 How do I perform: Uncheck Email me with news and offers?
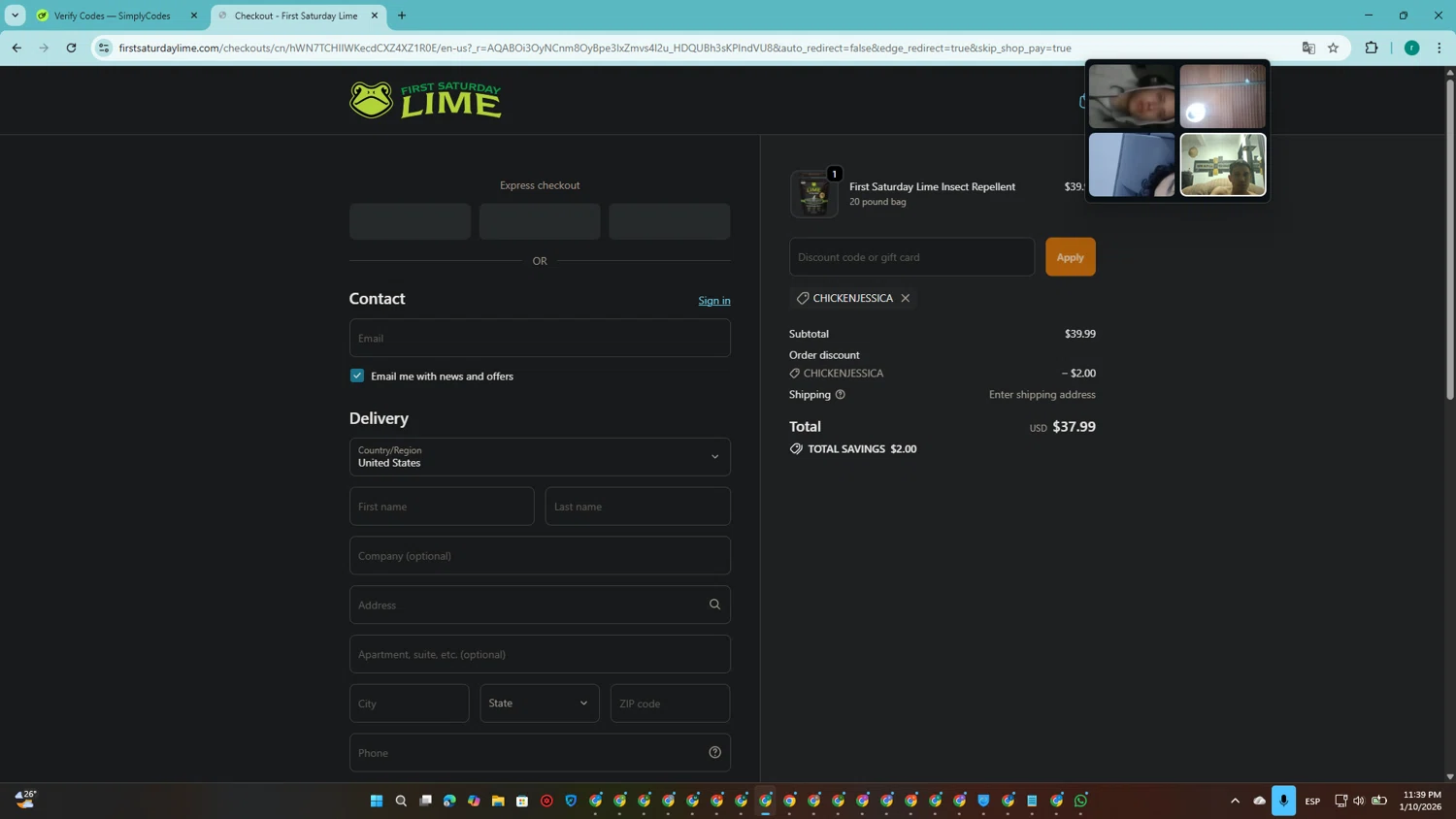point(357,376)
